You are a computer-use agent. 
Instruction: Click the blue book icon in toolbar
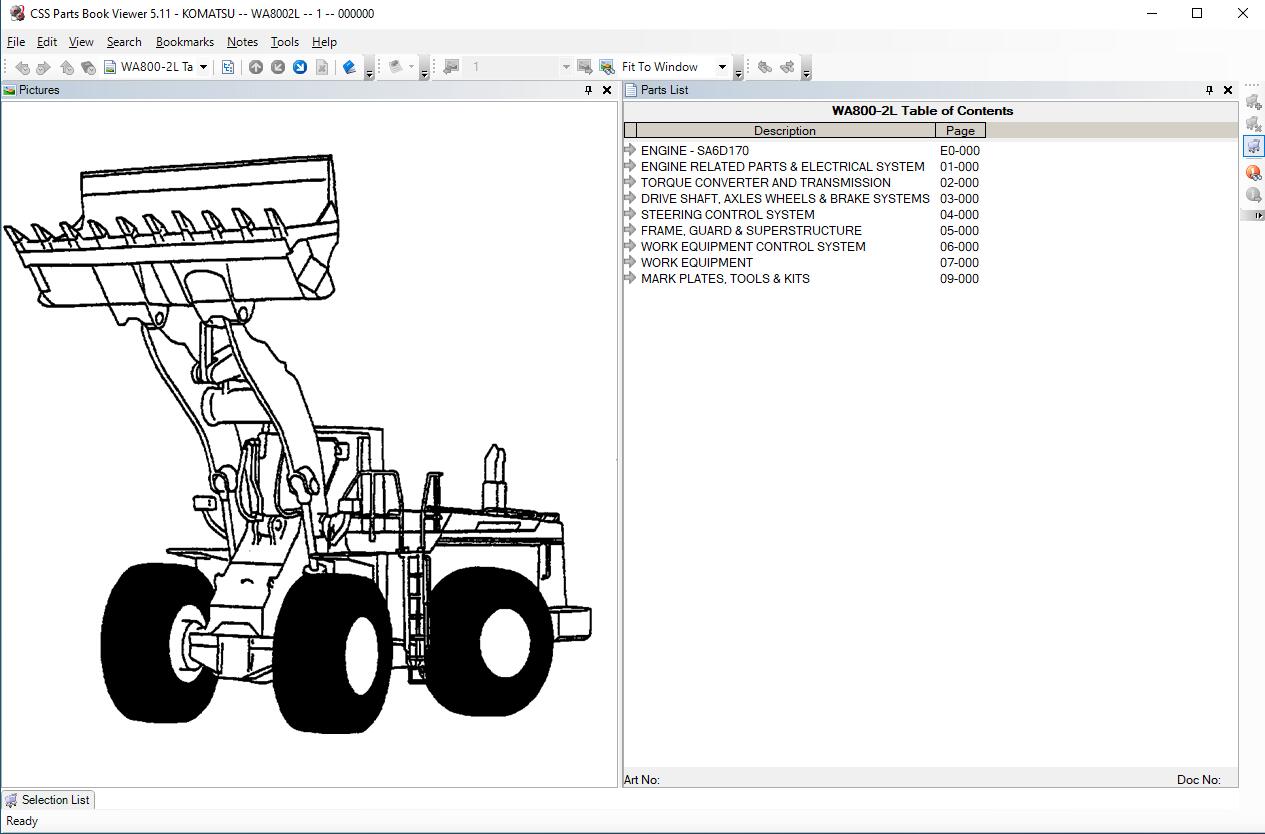pyautogui.click(x=350, y=67)
